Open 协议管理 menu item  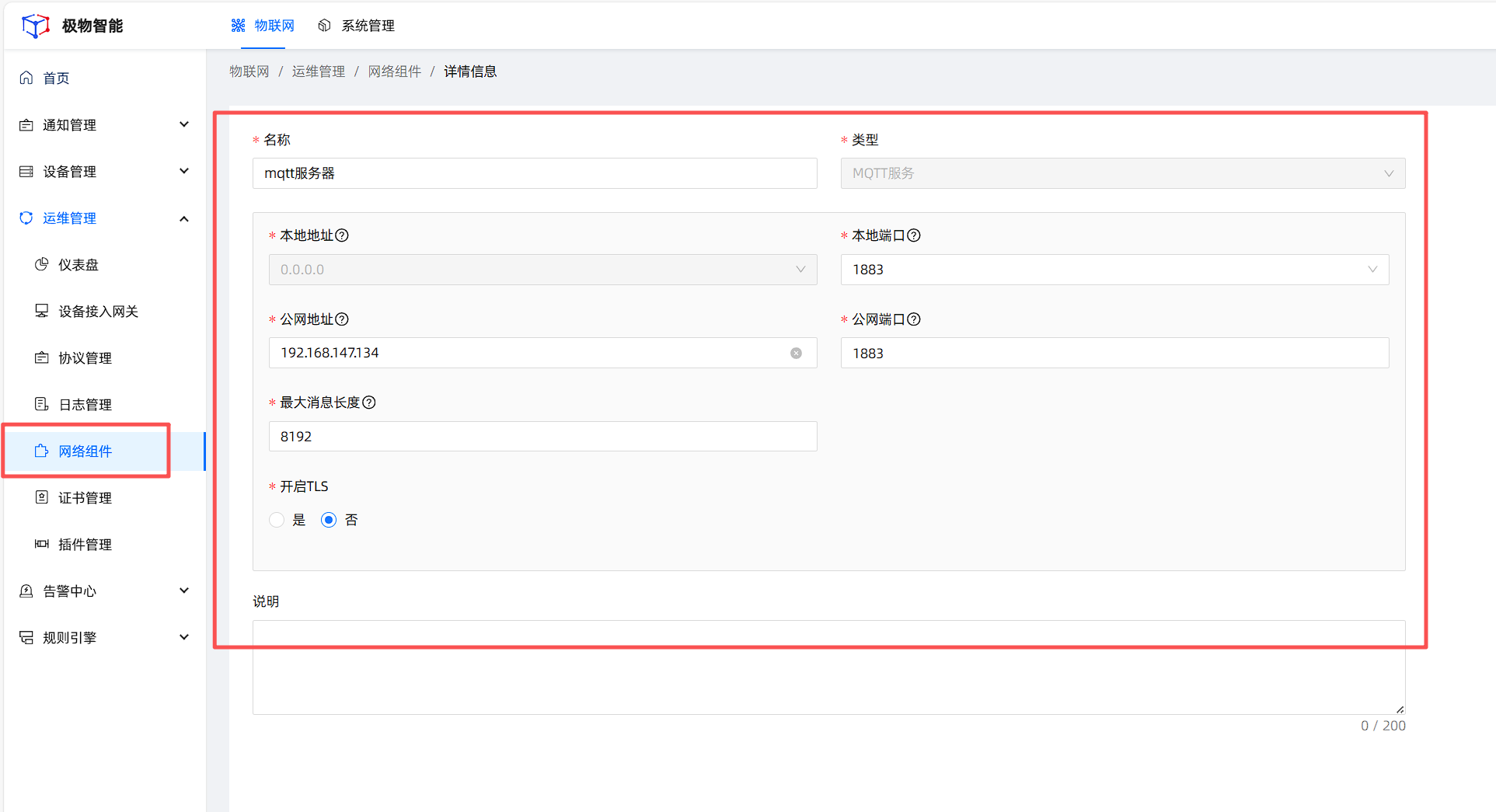tap(104, 358)
